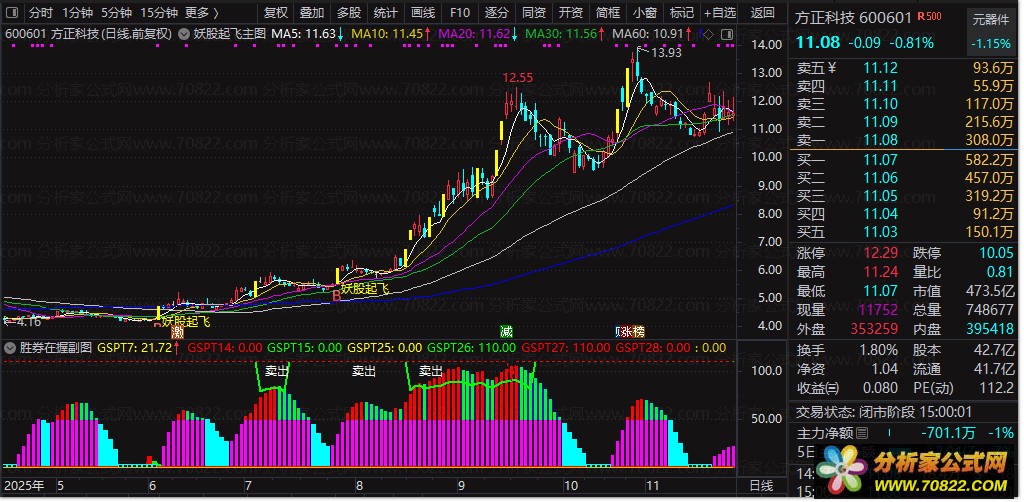Click the 4.16 low price label
This screenshot has height=502, width=1024.
(28, 321)
